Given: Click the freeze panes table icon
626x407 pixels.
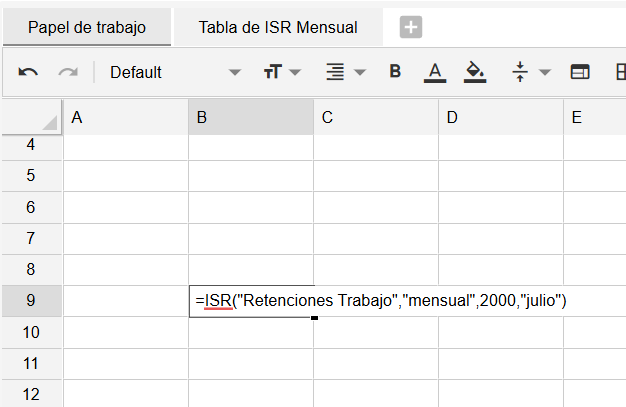Looking at the screenshot, I should tap(580, 72).
